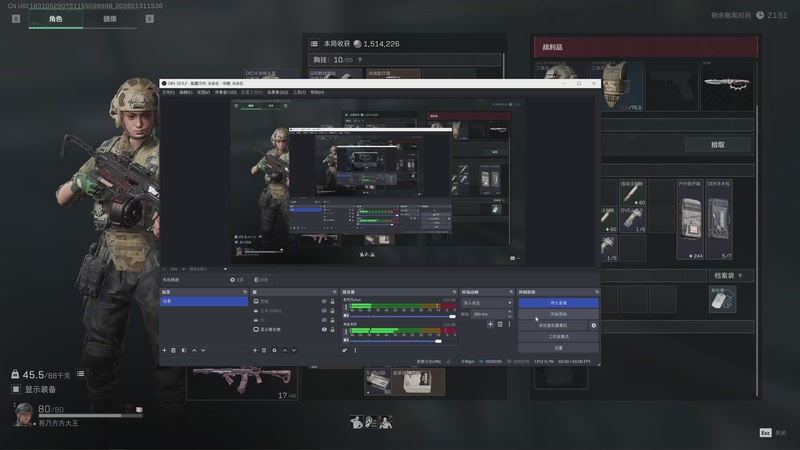
Task: Open virtual camera settings gear icon
Action: (593, 325)
